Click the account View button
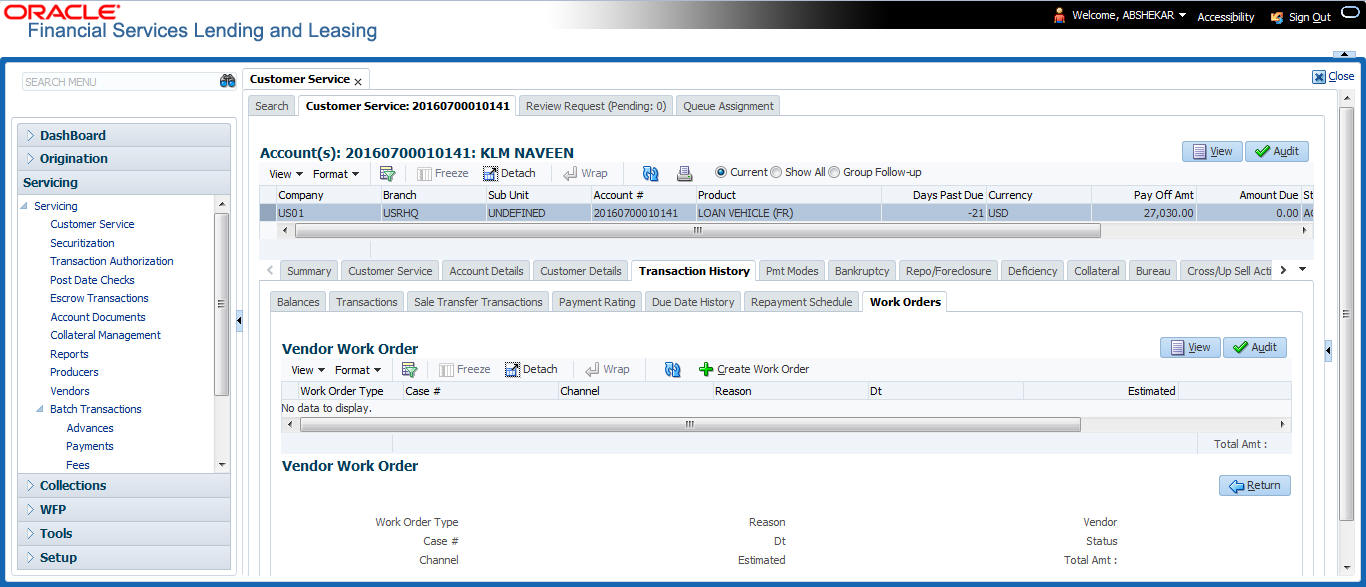The image size is (1366, 587). [1212, 151]
